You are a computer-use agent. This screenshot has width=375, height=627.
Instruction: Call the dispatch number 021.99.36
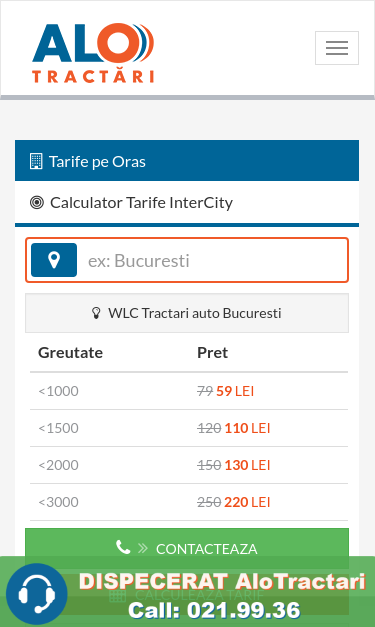214,611
